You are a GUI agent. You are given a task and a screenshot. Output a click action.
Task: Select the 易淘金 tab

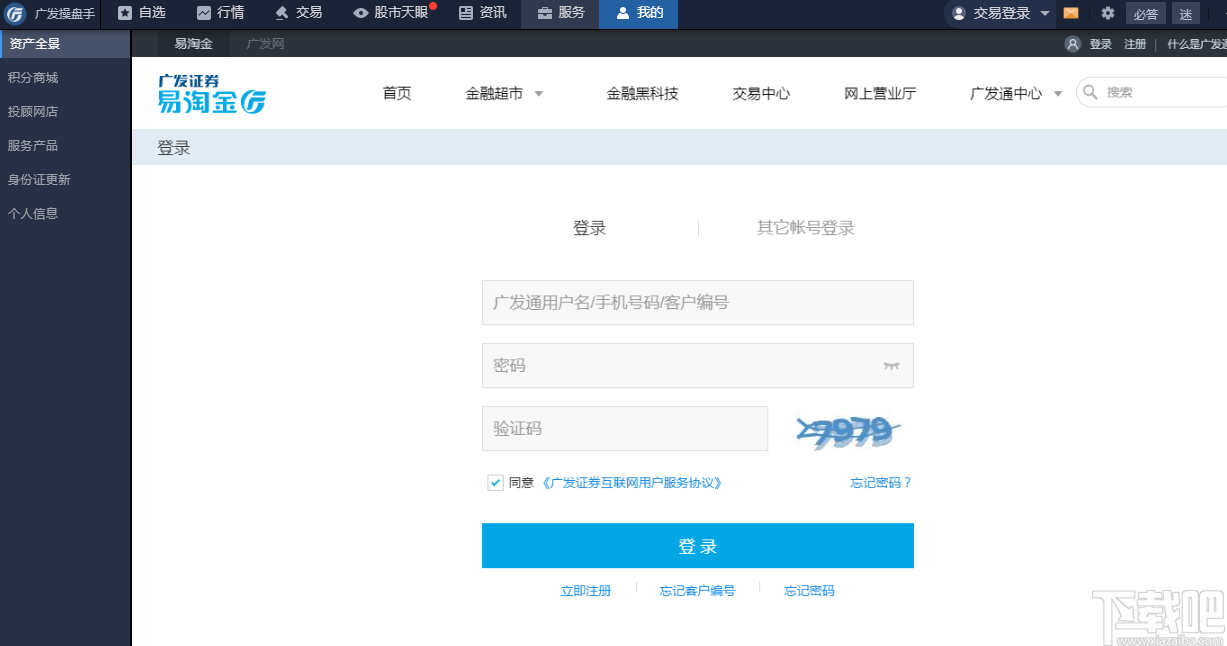click(x=192, y=43)
